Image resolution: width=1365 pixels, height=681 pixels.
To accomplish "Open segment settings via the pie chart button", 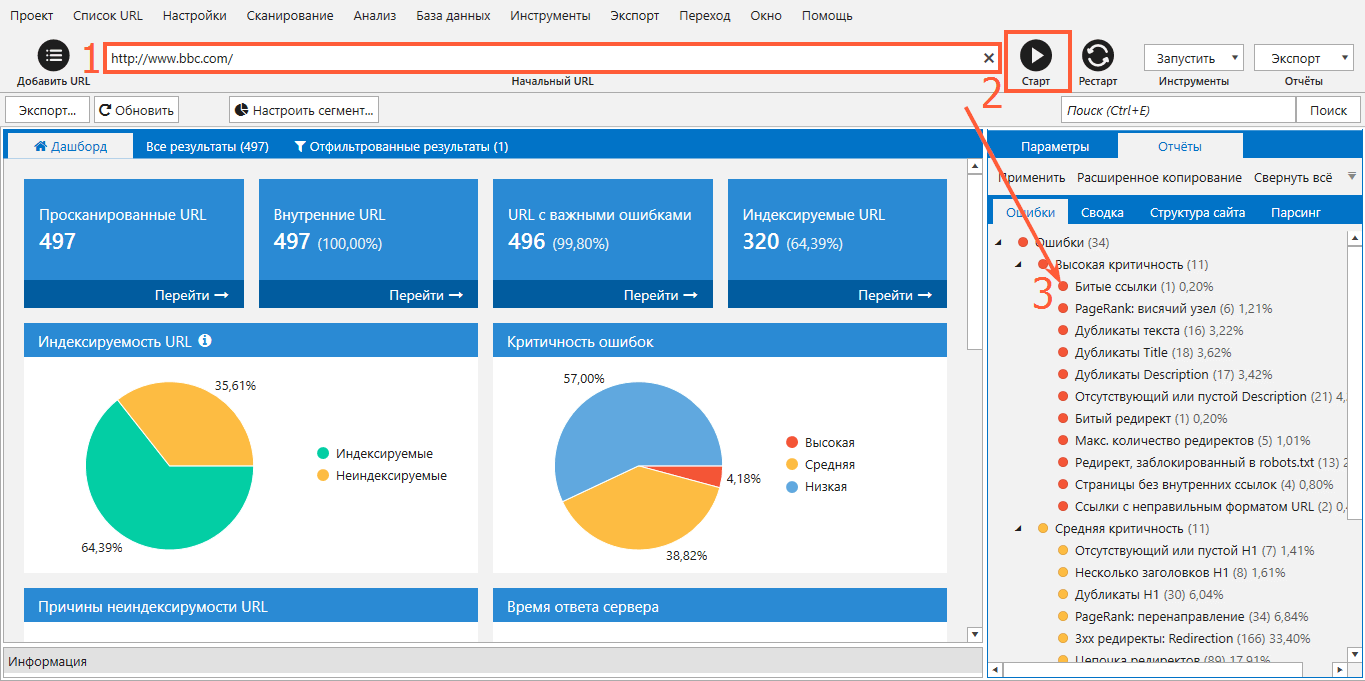I will [304, 110].
